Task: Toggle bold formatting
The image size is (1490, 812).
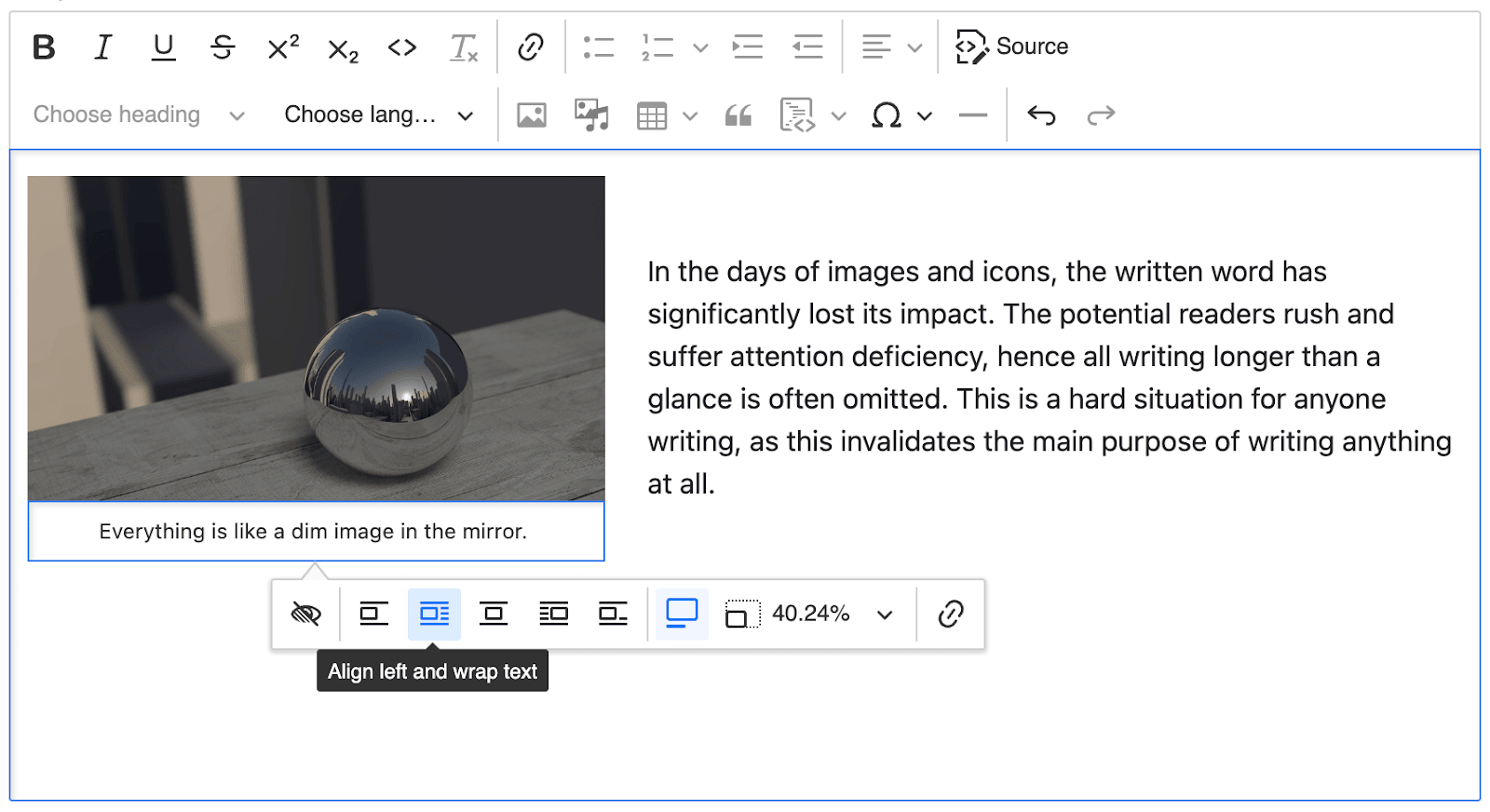Action: point(44,47)
